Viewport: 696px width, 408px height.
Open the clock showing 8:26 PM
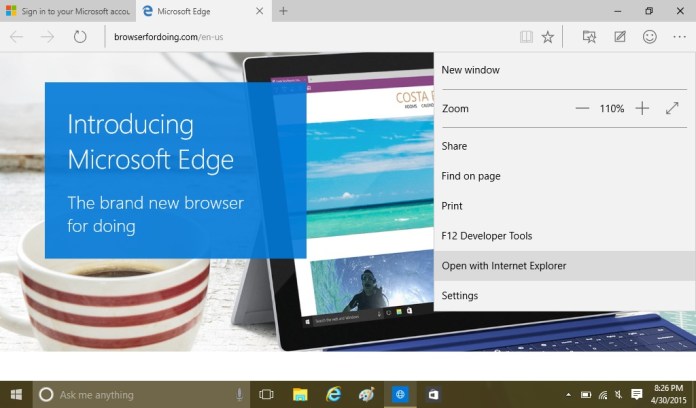pos(668,394)
